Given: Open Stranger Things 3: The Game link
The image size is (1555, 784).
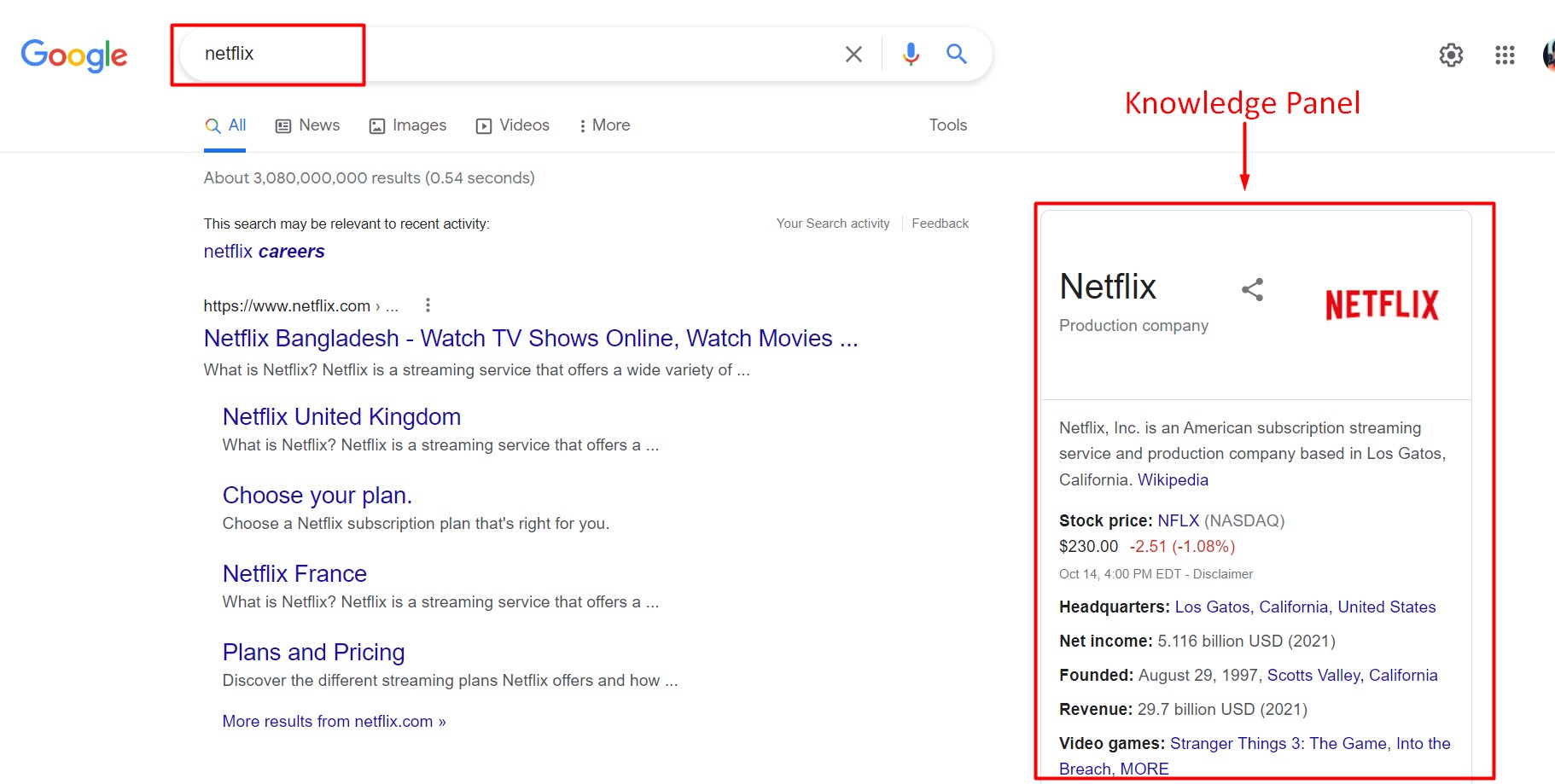Looking at the screenshot, I should click(x=1278, y=744).
